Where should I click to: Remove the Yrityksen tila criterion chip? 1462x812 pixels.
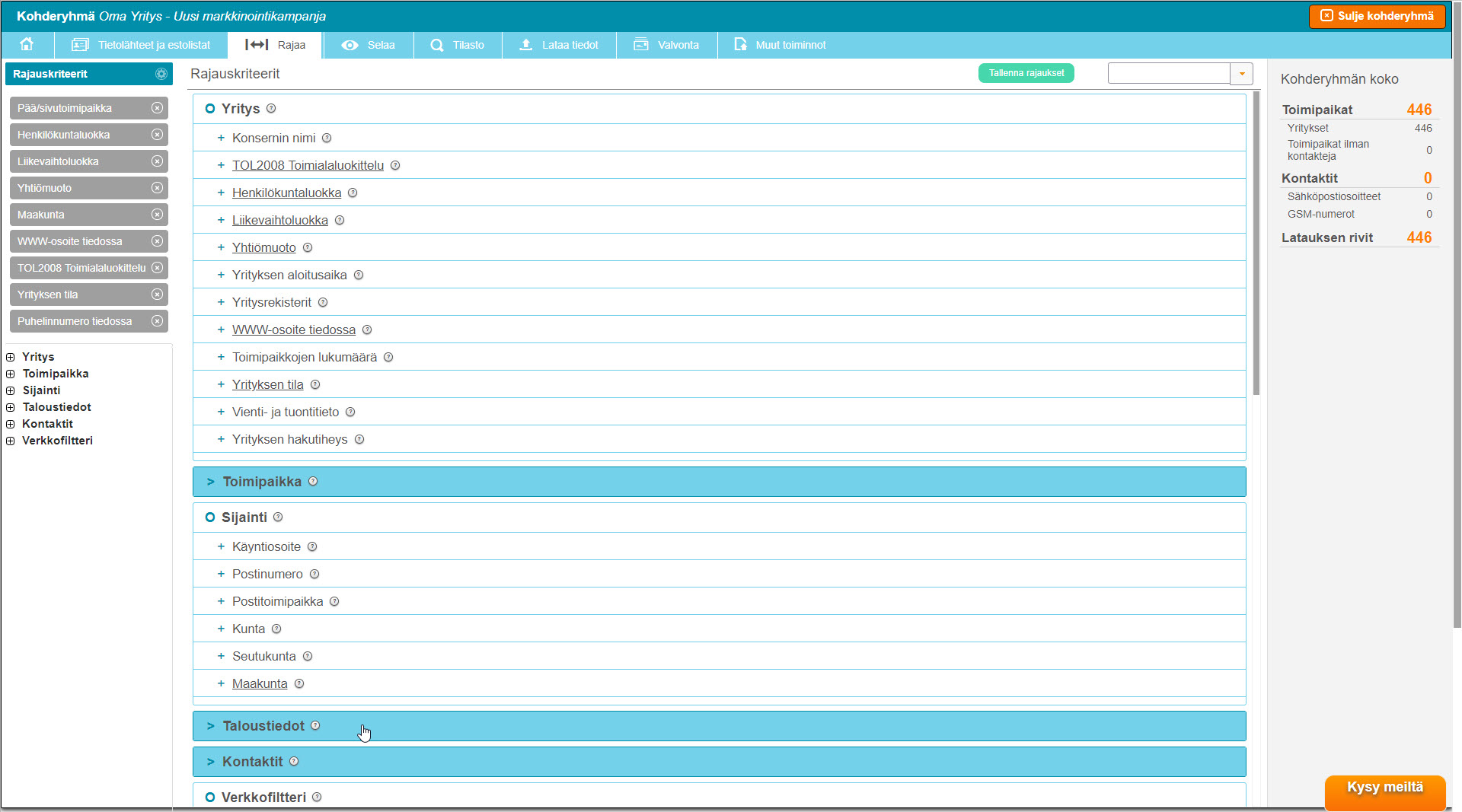157,295
